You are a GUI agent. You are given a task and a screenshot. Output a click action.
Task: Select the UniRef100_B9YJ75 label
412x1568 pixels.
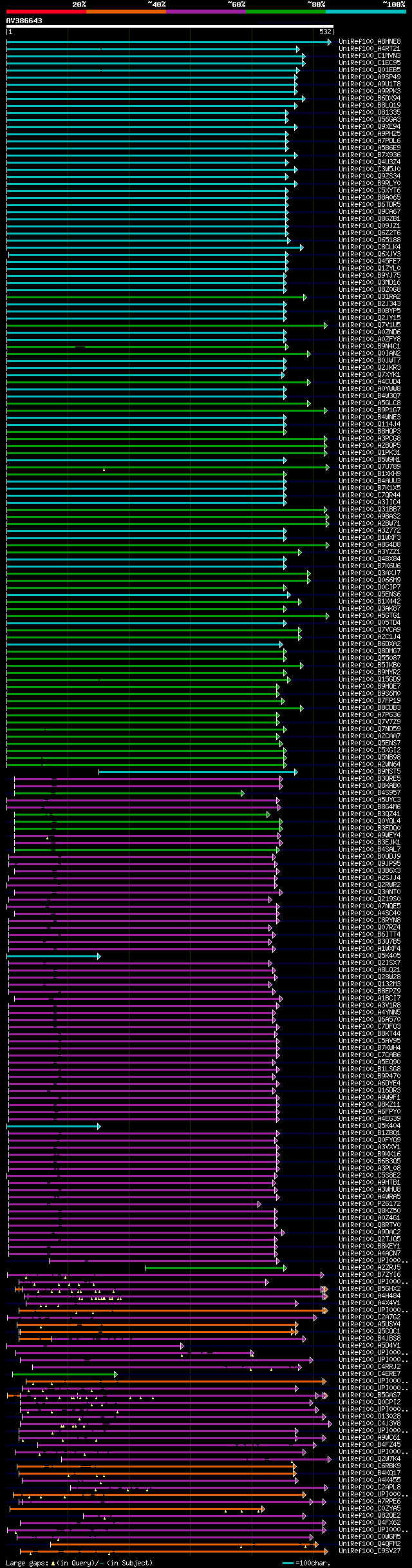370,276
